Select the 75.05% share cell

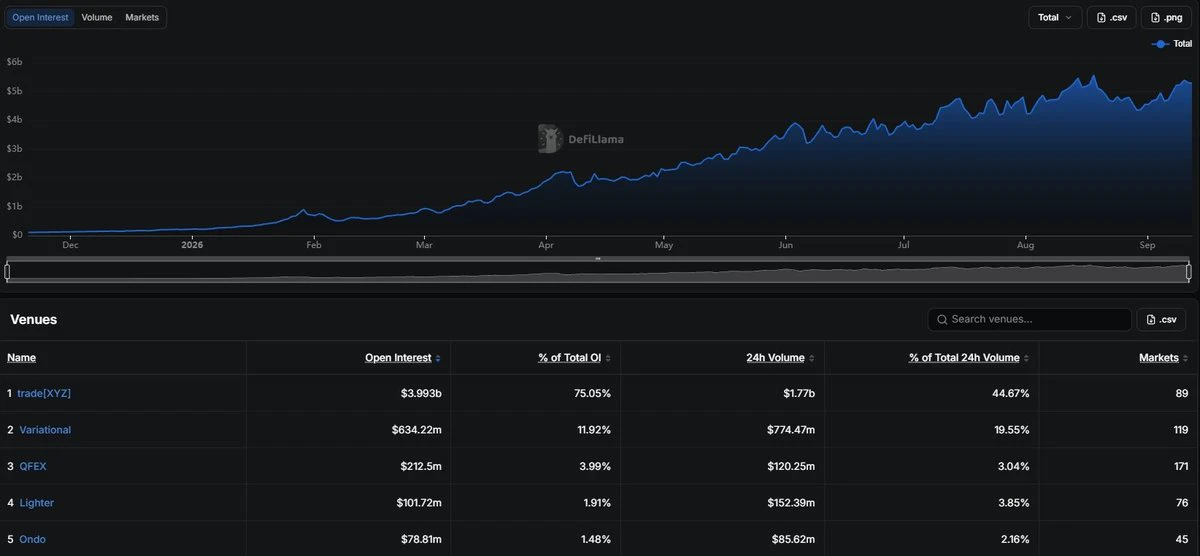[594, 393]
